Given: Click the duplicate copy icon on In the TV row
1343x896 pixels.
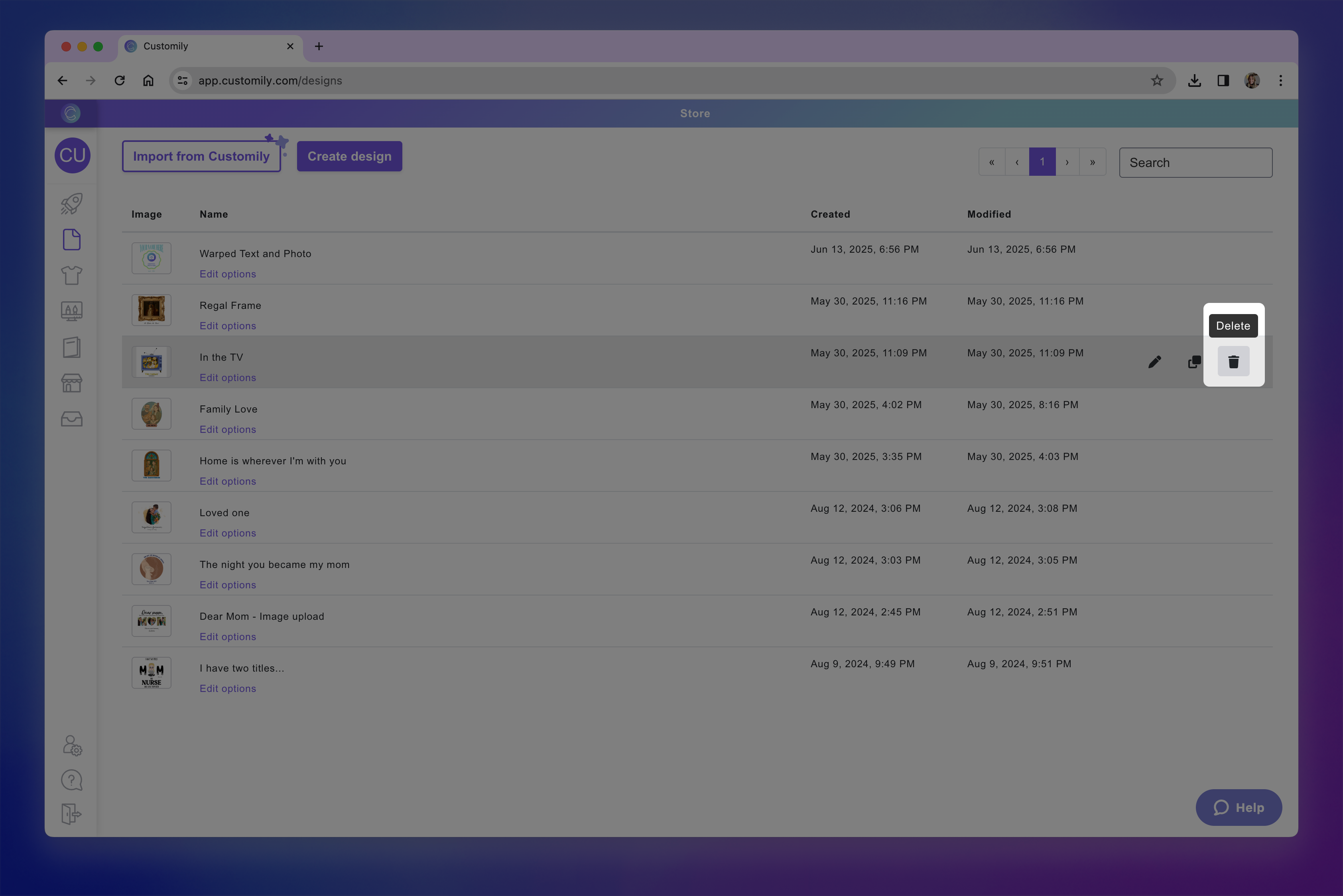Looking at the screenshot, I should tap(1194, 362).
